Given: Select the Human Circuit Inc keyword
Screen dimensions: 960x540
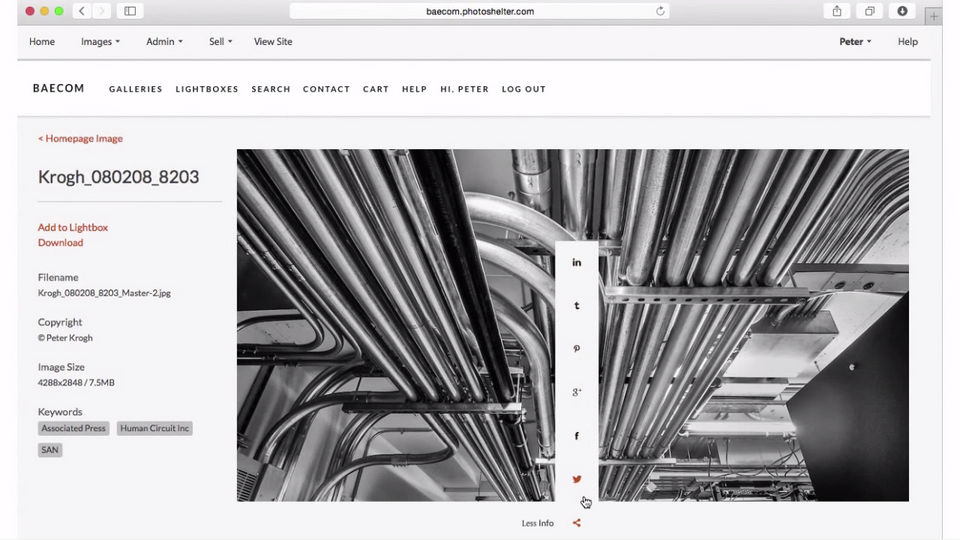Looking at the screenshot, I should click(x=154, y=428).
